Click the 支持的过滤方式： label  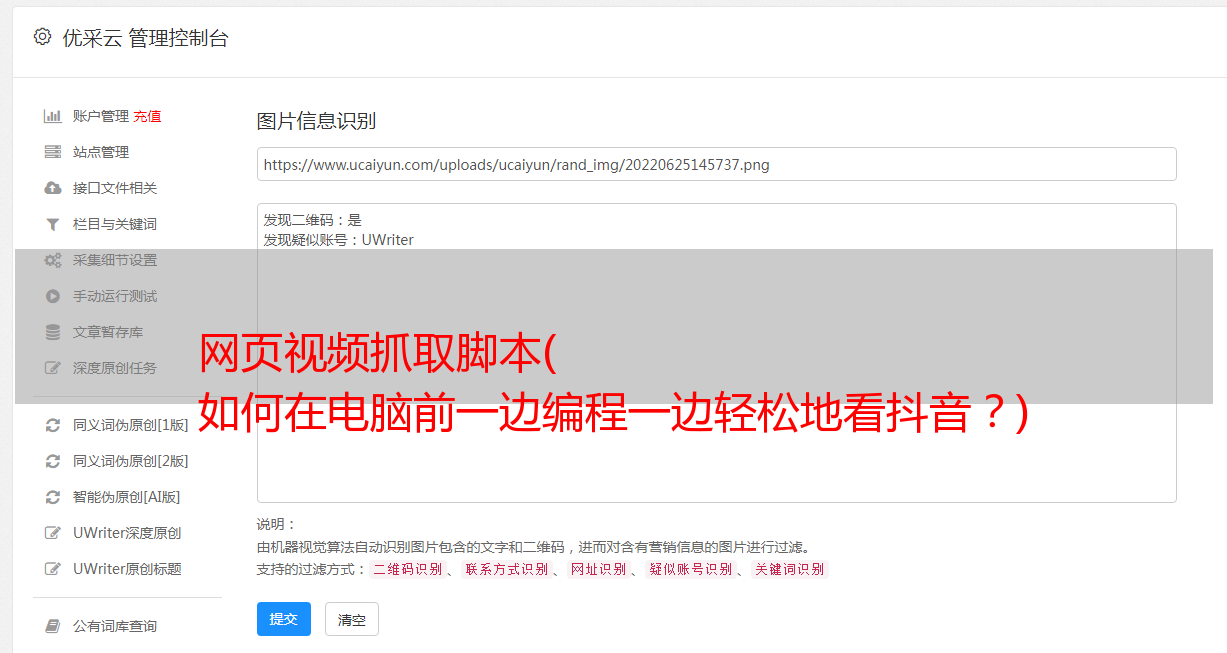(311, 569)
